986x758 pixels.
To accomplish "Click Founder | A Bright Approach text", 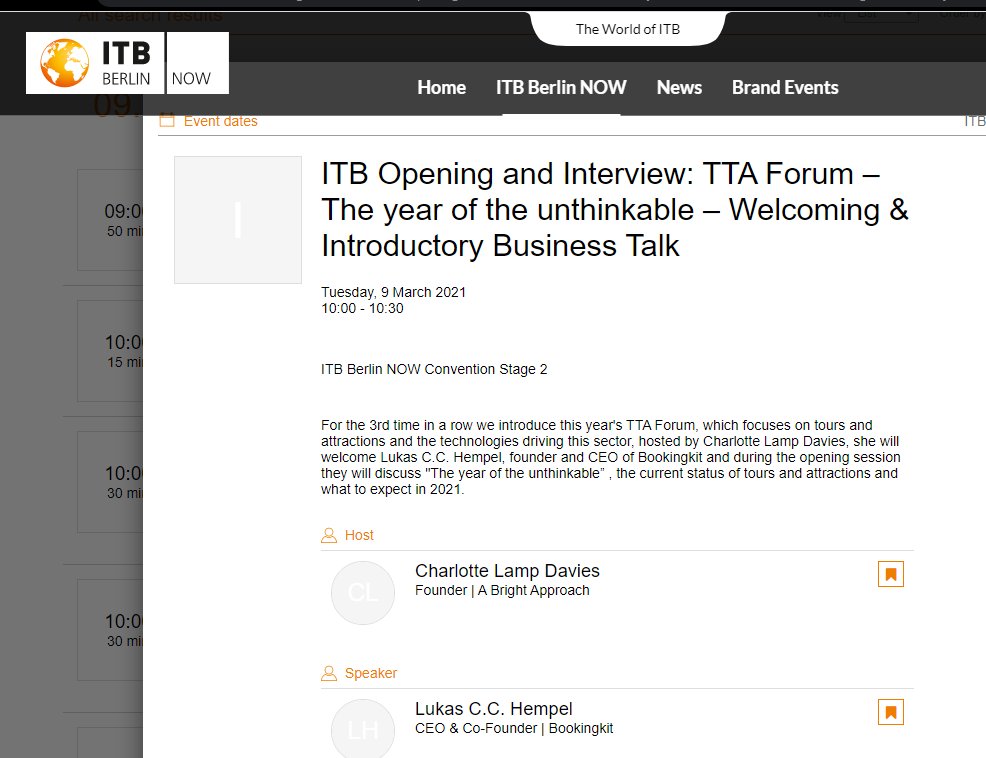I will tap(502, 590).
